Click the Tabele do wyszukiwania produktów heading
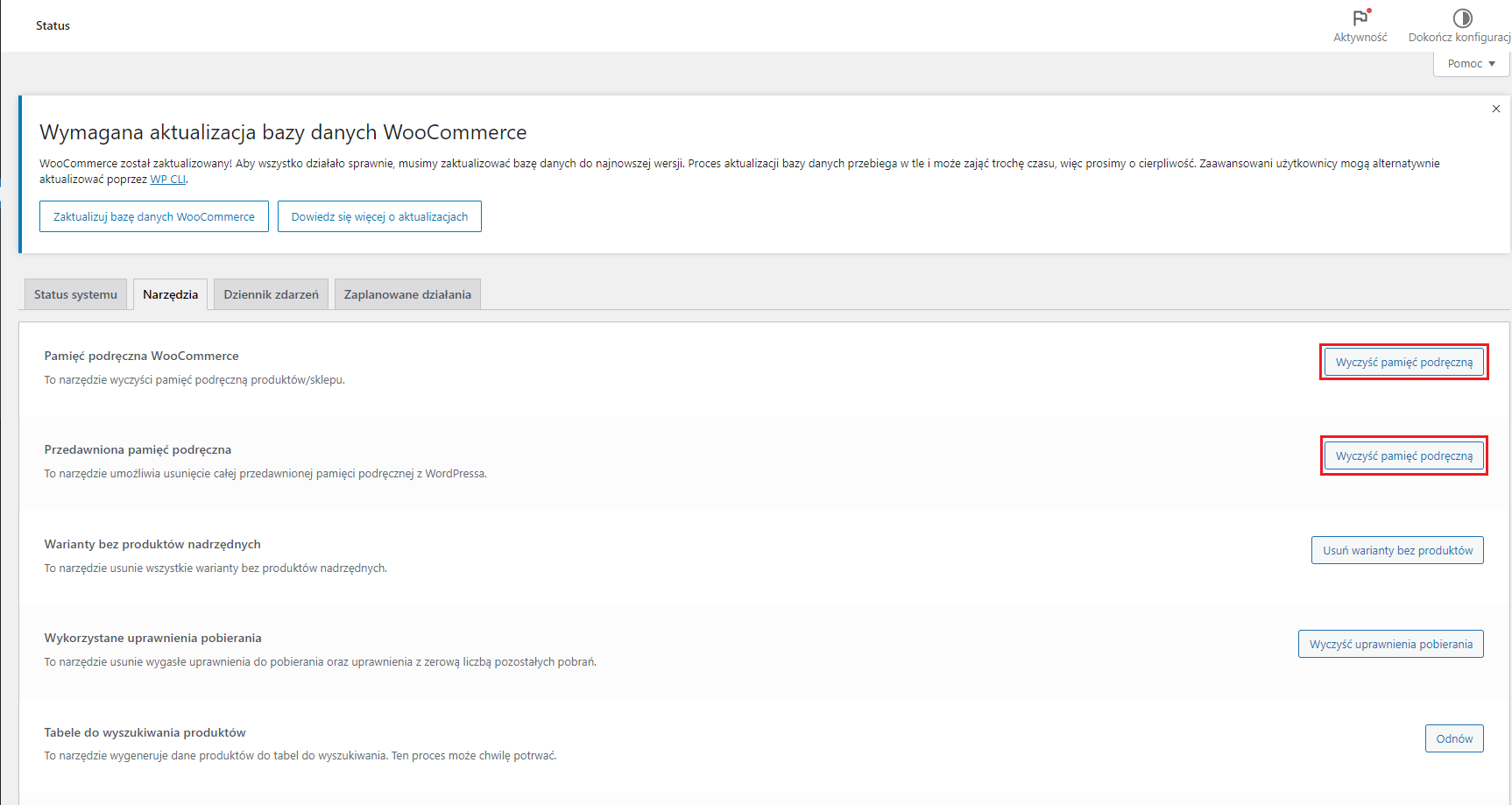1512x805 pixels. (145, 732)
